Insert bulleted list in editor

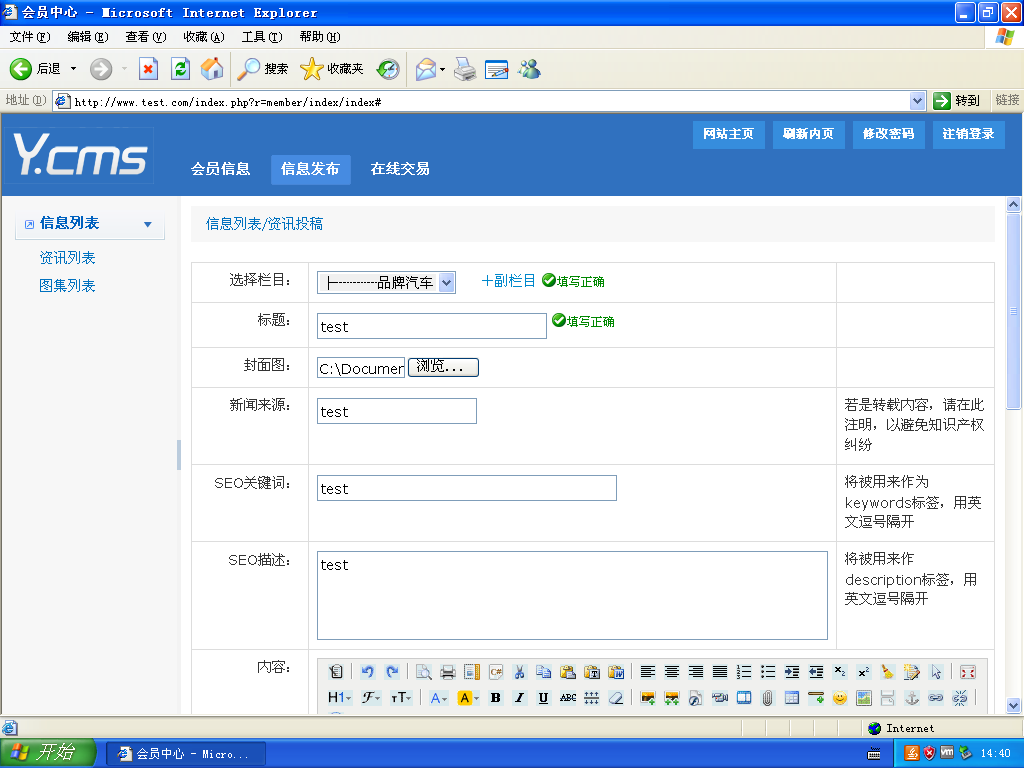coord(768,671)
